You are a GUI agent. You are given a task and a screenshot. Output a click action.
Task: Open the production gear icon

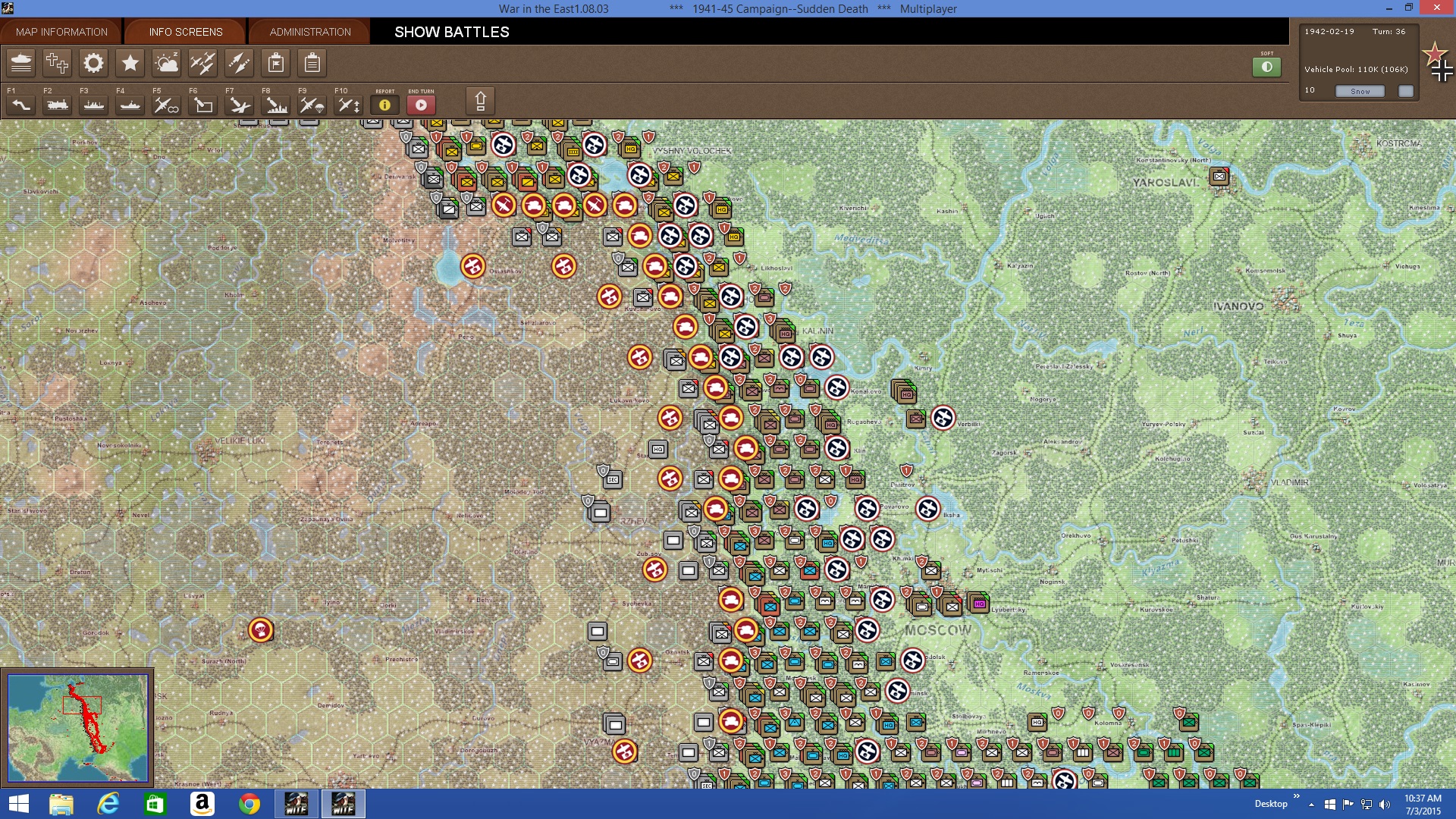click(x=93, y=63)
